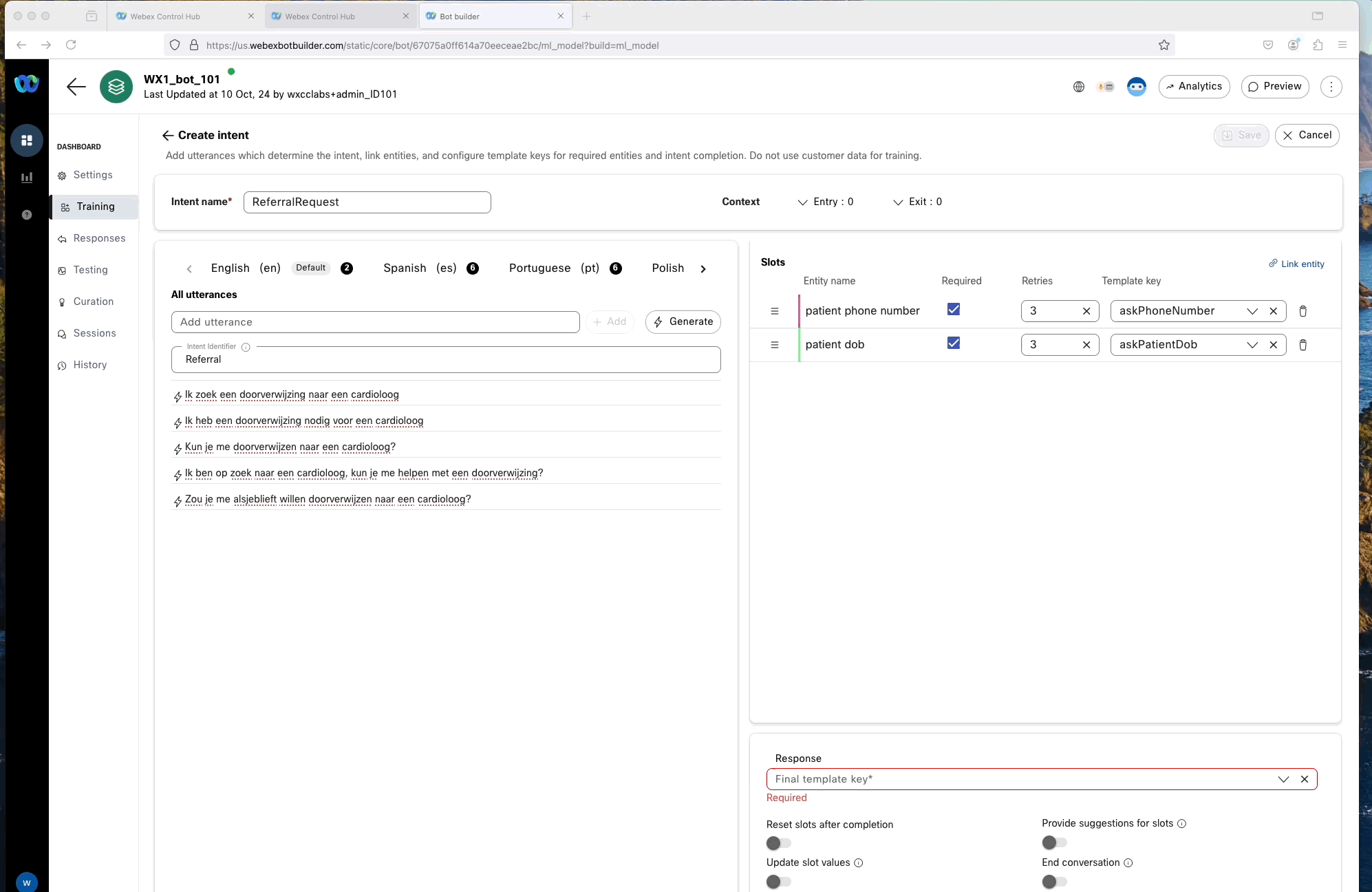This screenshot has width=1372, height=892.
Task: Enable the End conversation toggle
Action: [x=1054, y=882]
